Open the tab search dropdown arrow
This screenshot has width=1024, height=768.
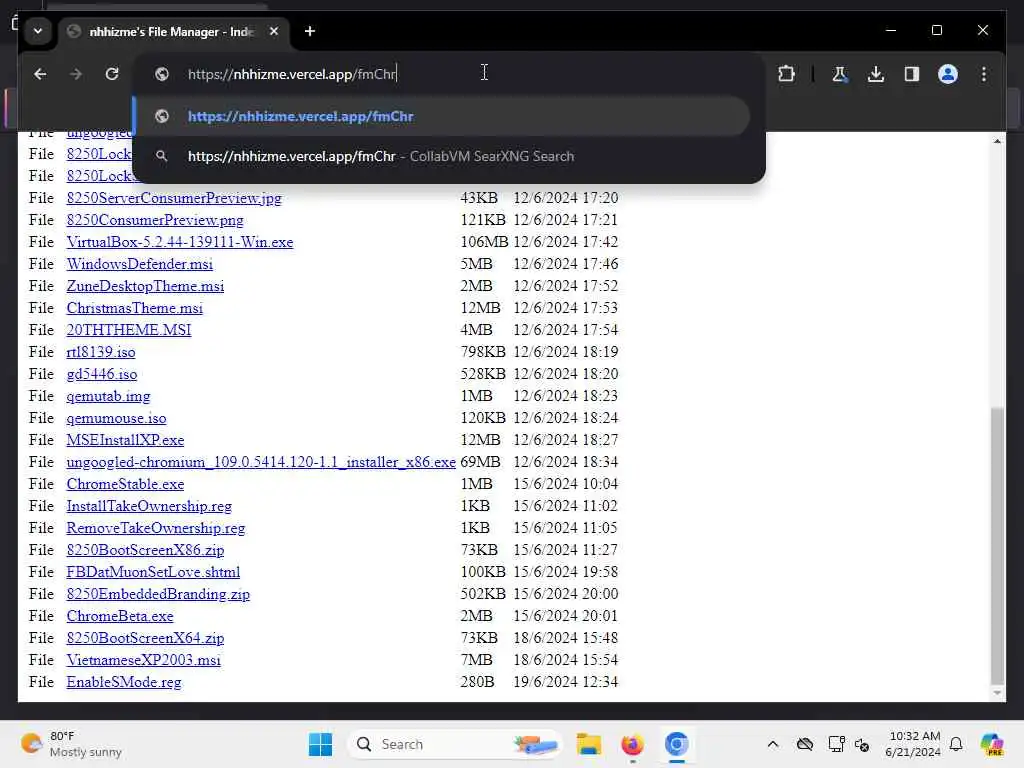38,31
